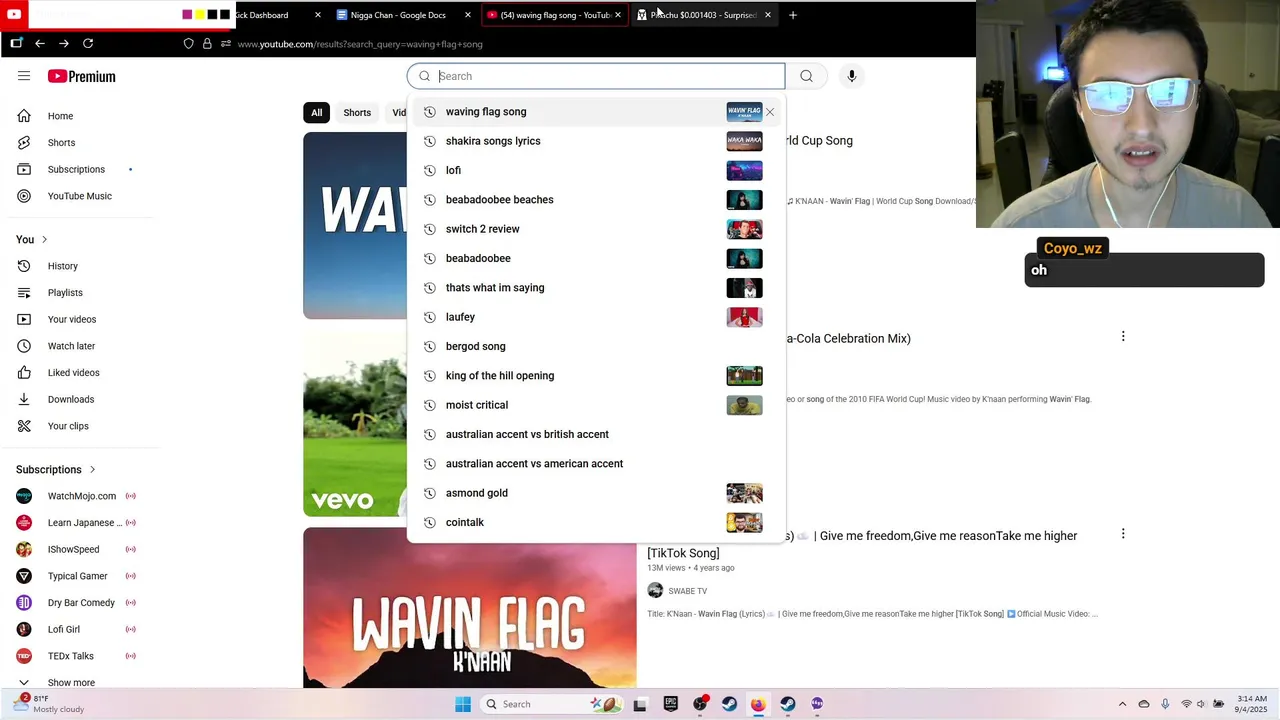Go back with browser back arrow
1280x720 pixels.
coord(40,44)
